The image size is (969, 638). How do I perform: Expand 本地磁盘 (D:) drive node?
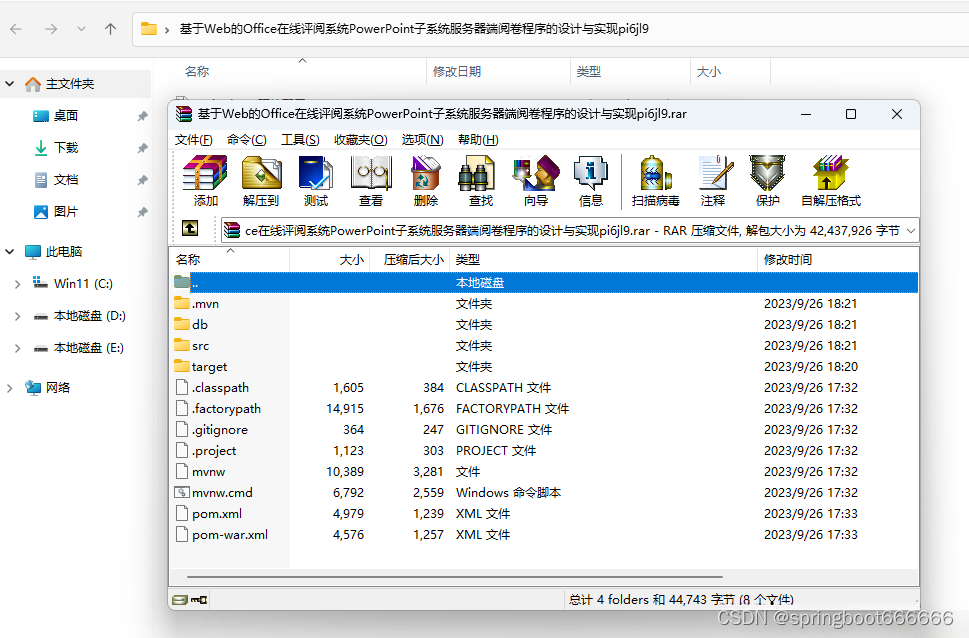[x=17, y=316]
